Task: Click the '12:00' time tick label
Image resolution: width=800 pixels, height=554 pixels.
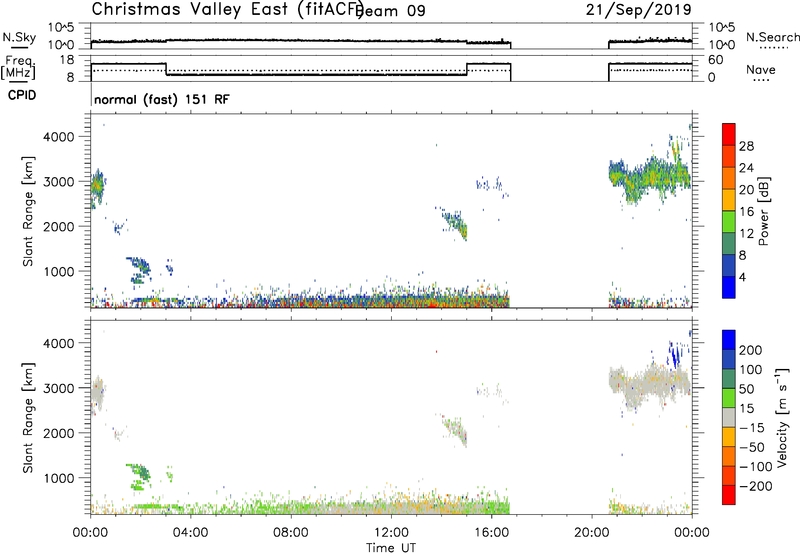Action: pos(391,533)
